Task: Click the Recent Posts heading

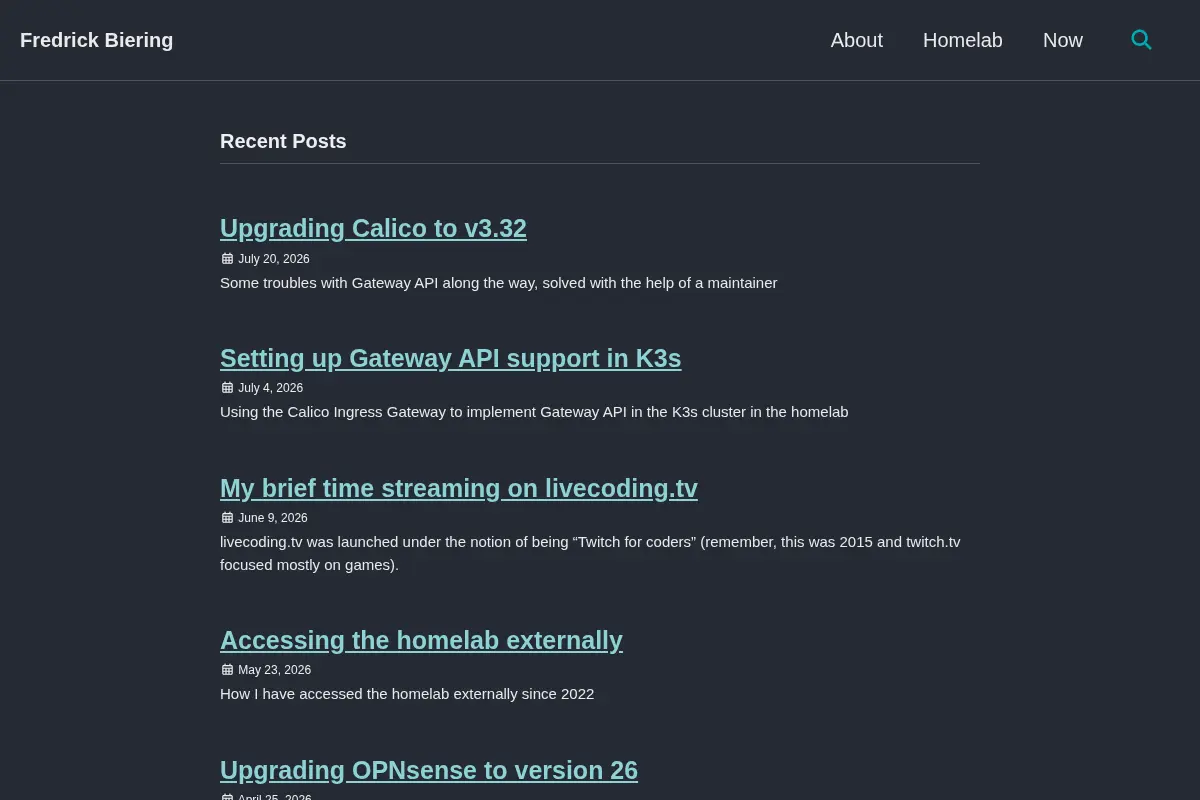Action: (283, 141)
